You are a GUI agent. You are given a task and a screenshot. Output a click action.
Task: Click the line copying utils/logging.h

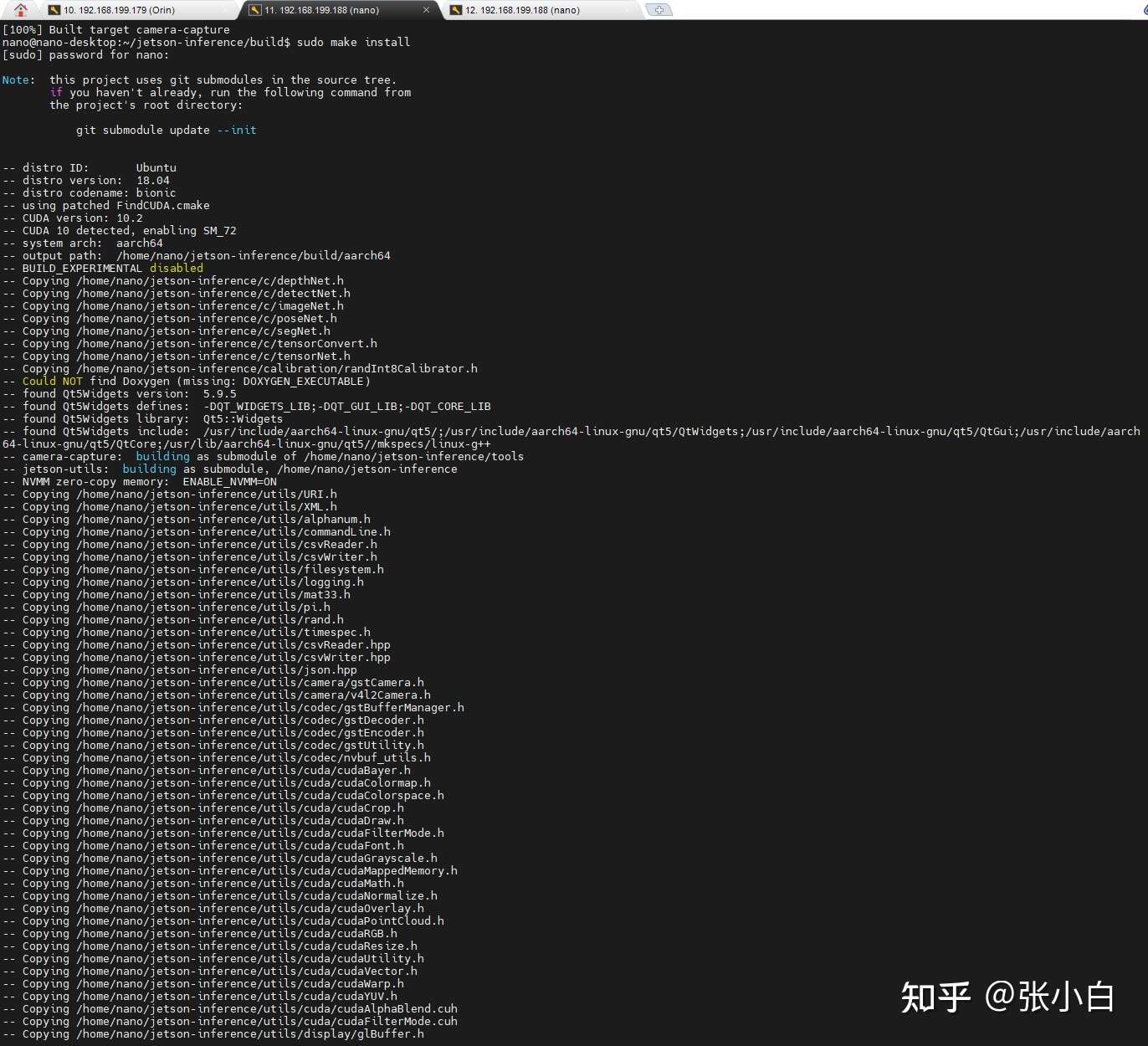click(x=183, y=582)
